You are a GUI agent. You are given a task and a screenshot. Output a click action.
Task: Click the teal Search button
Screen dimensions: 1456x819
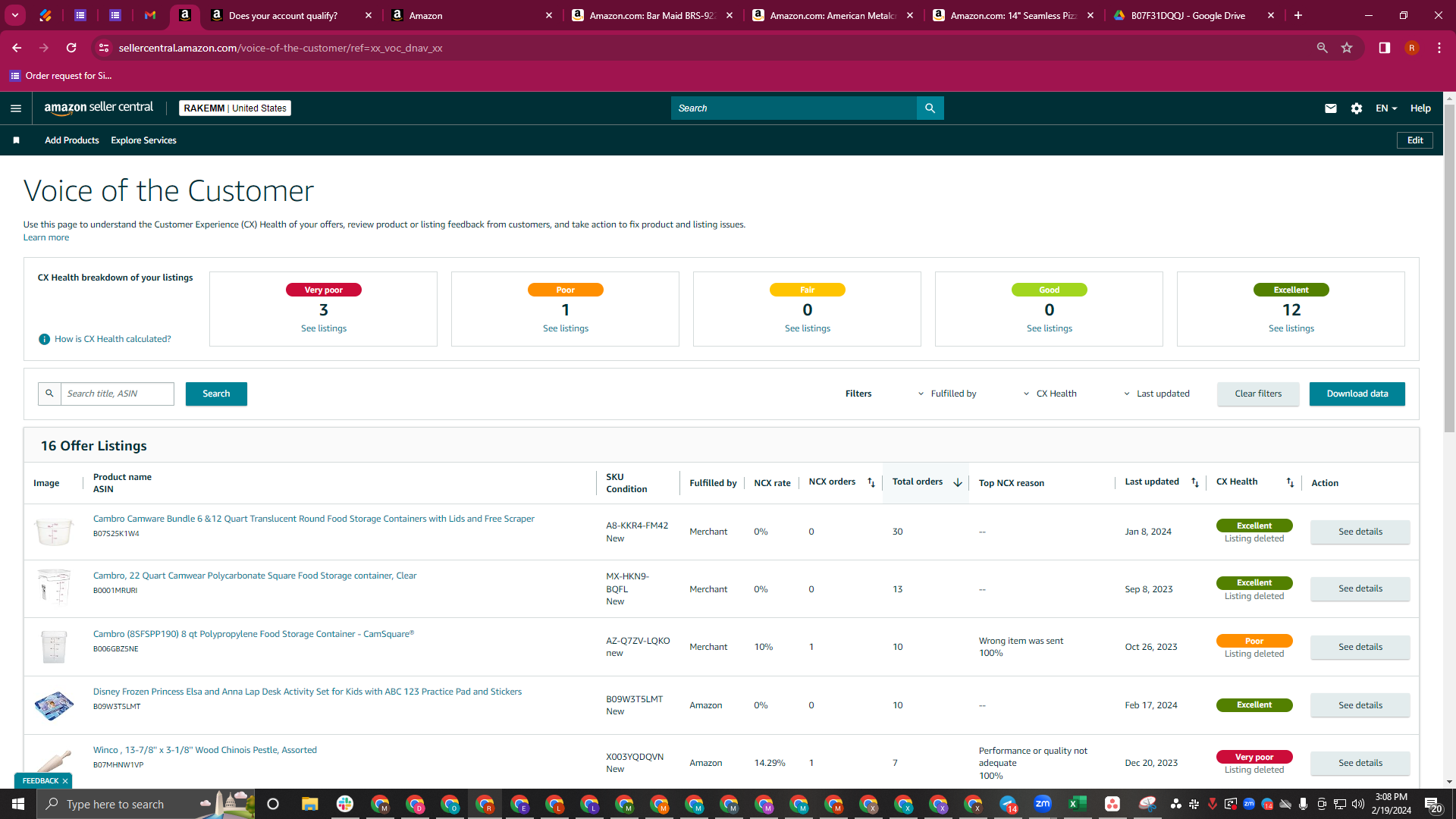[x=216, y=394]
